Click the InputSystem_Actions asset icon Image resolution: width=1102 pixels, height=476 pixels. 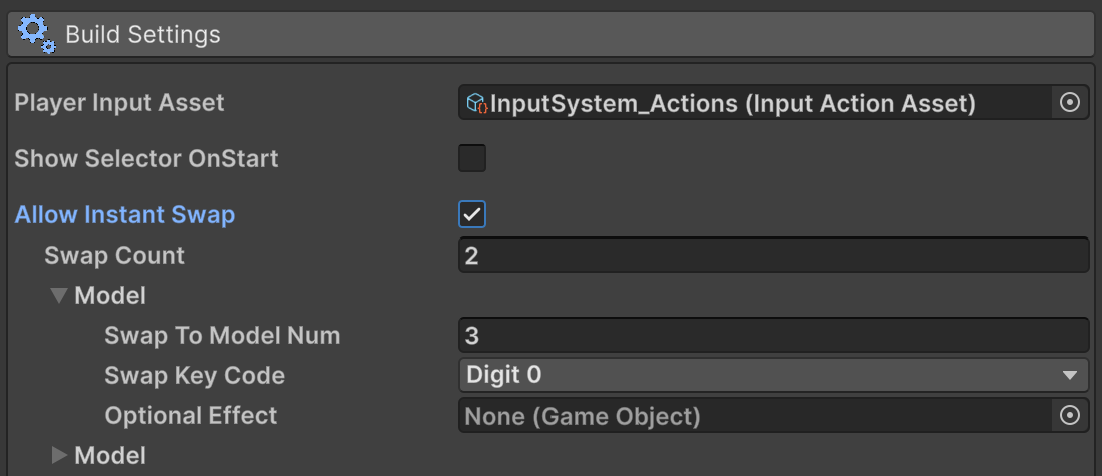click(477, 103)
